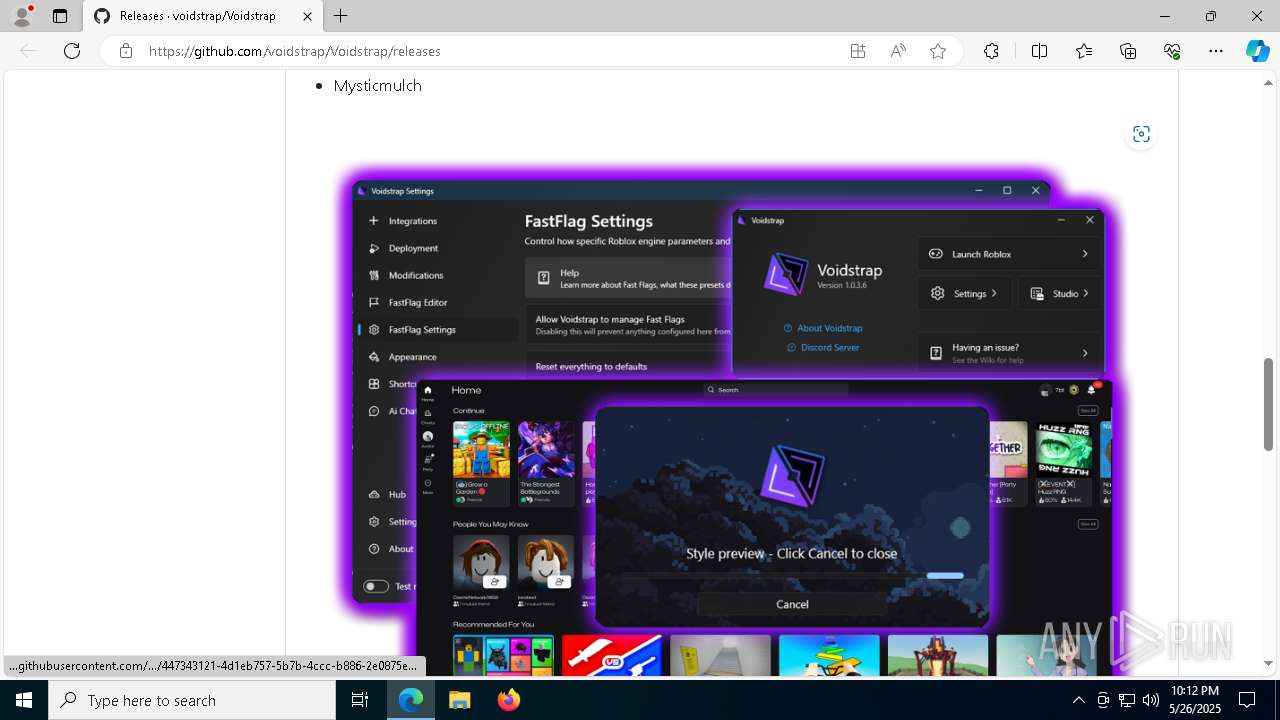Add this page to favorites with star
The height and width of the screenshot is (720, 1280).
point(938,51)
